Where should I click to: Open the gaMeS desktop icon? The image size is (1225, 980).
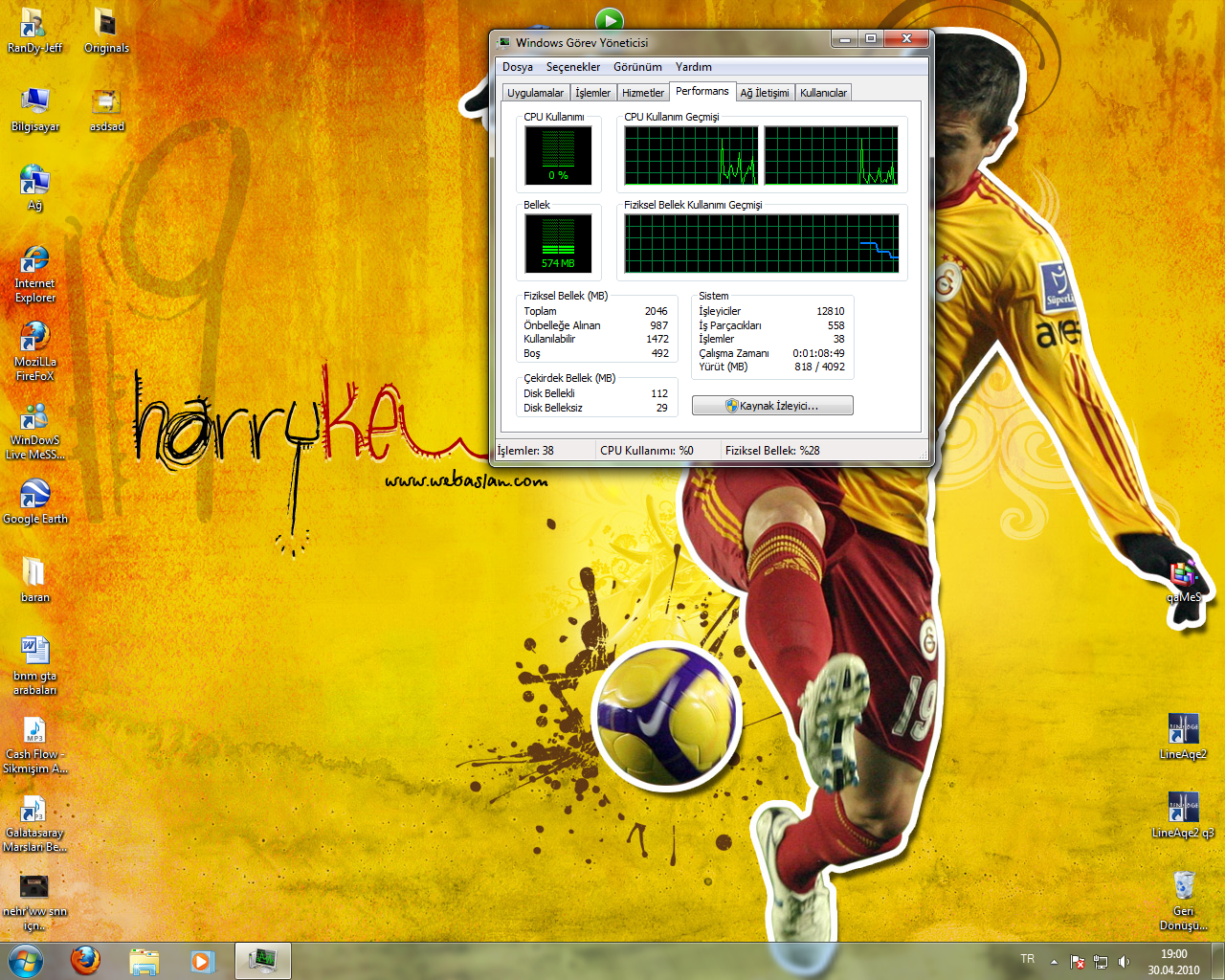click(1183, 581)
